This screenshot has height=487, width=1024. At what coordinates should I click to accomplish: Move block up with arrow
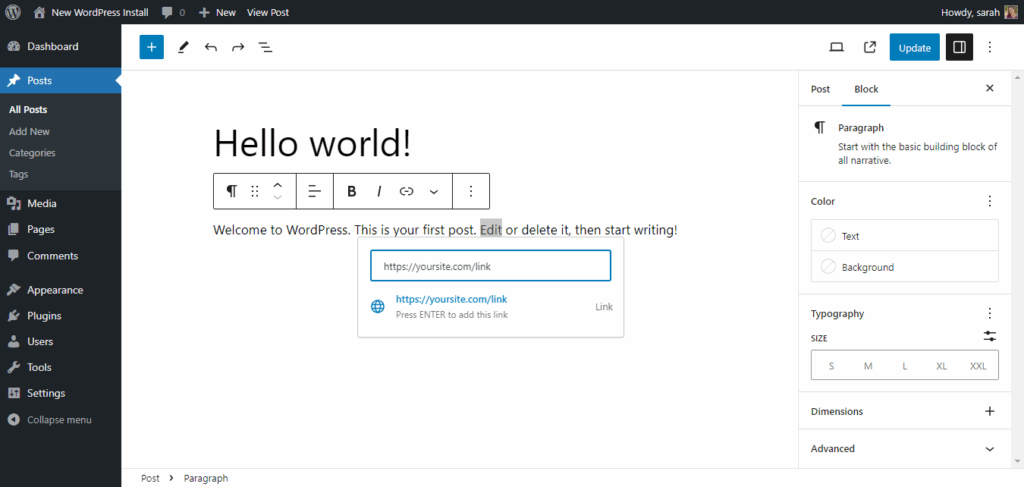[x=278, y=185]
